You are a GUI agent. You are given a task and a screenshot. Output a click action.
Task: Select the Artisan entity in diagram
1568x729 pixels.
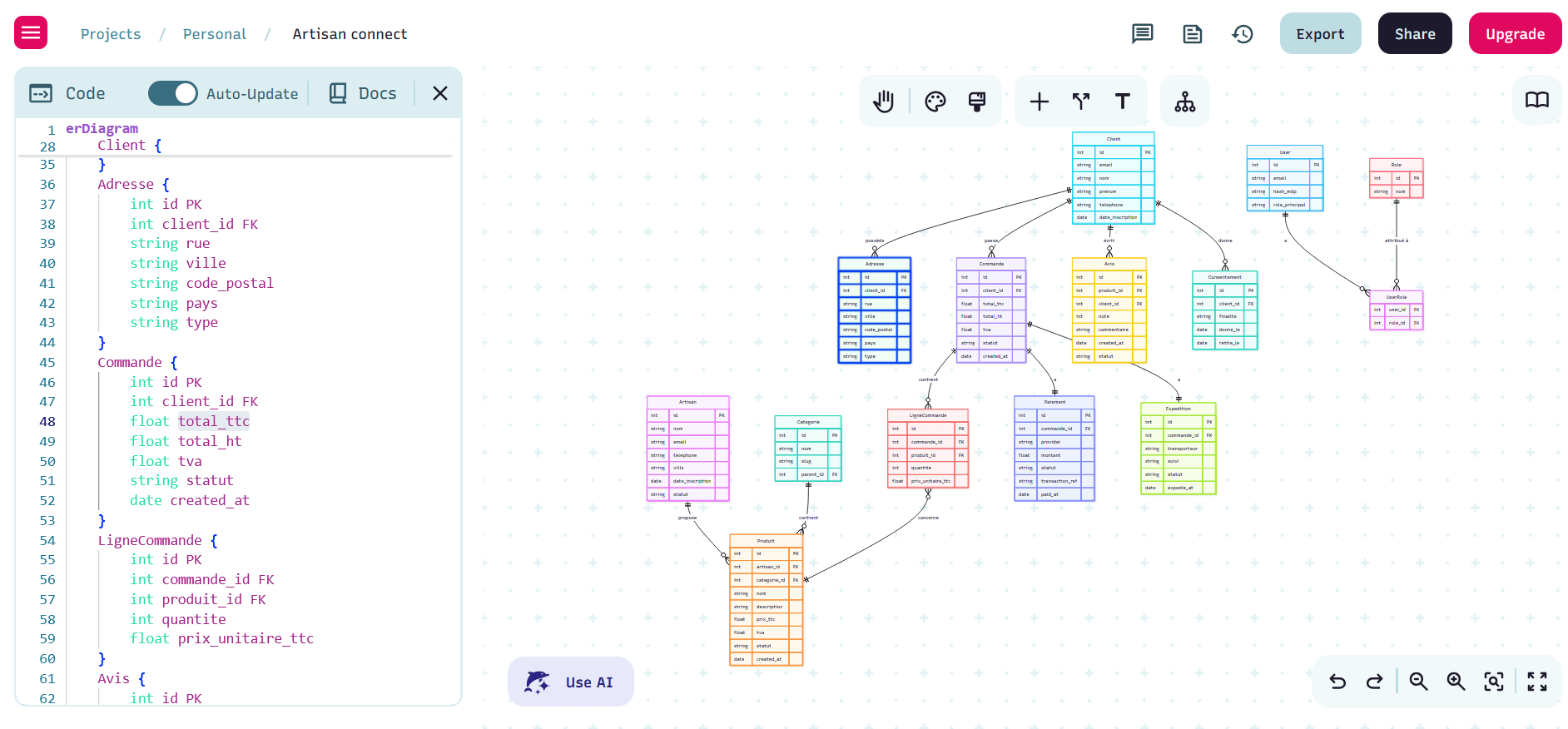(688, 449)
